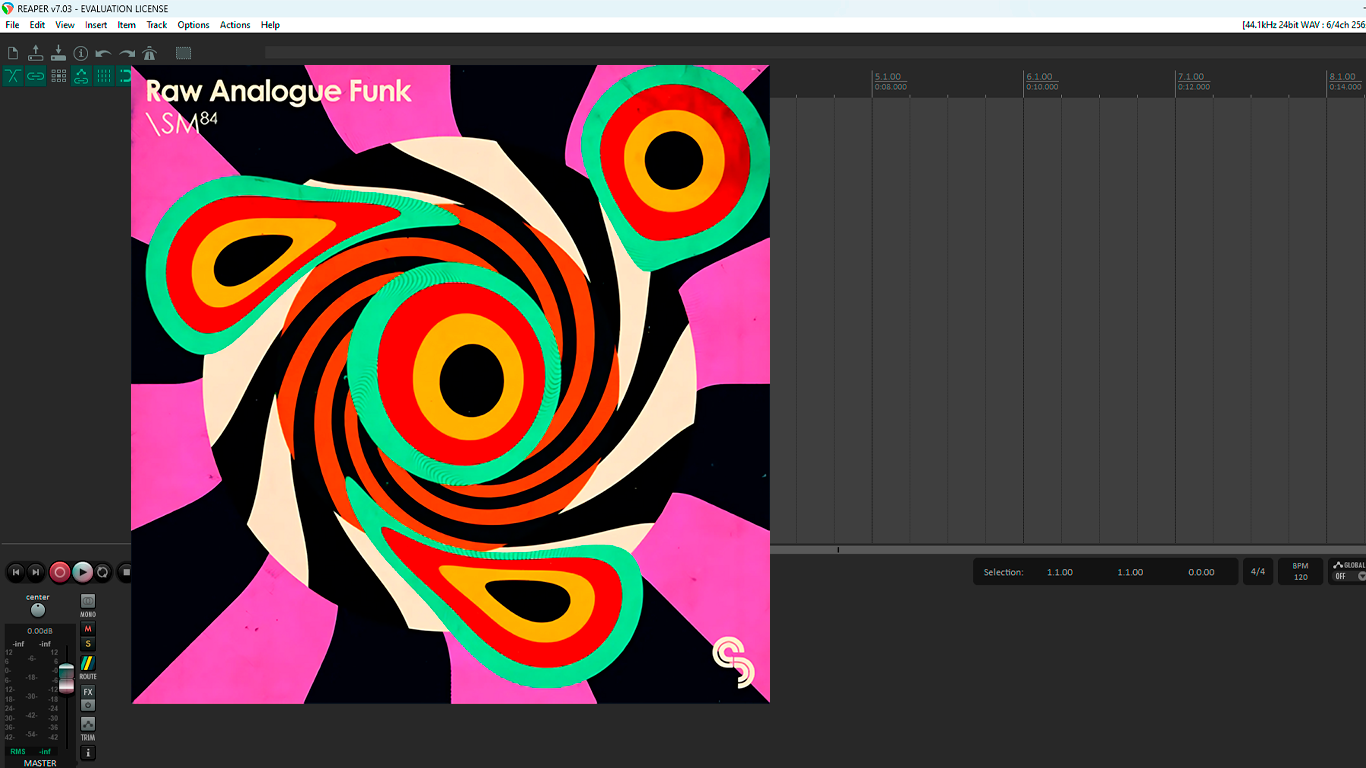Image resolution: width=1366 pixels, height=768 pixels.
Task: Click the 4/4 time signature box
Action: tap(1258, 572)
